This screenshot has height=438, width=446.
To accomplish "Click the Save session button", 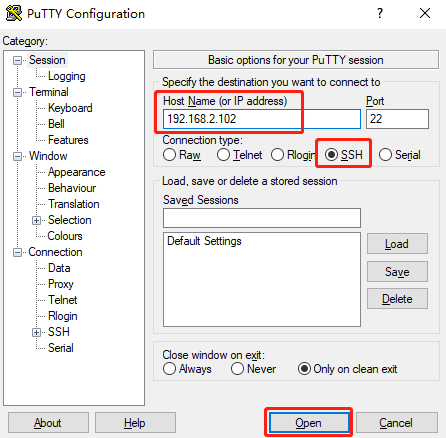I will 397,272.
